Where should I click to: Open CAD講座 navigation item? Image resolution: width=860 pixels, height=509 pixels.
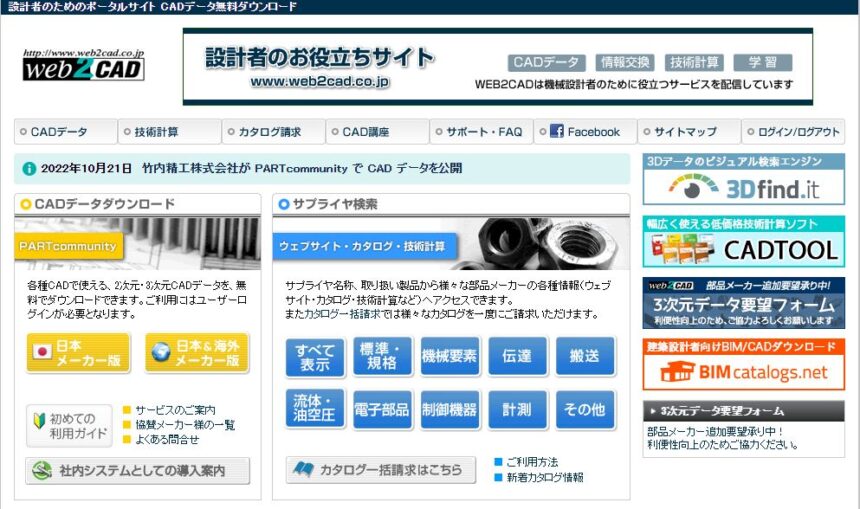click(377, 132)
